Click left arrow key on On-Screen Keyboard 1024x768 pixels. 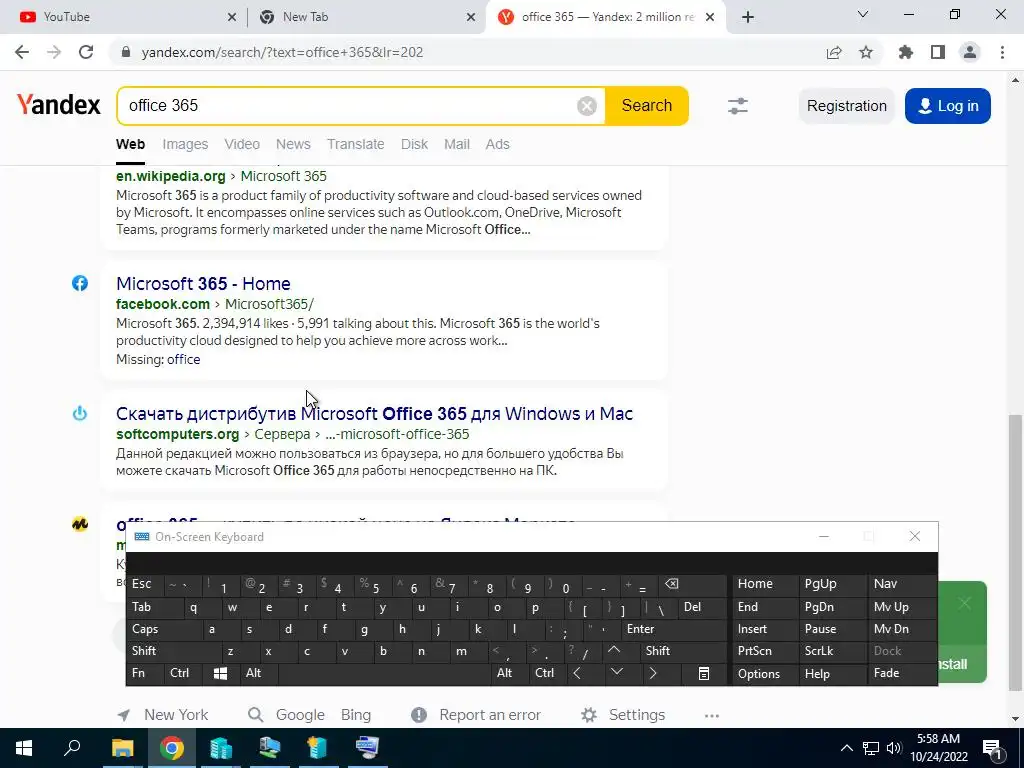[577, 673]
